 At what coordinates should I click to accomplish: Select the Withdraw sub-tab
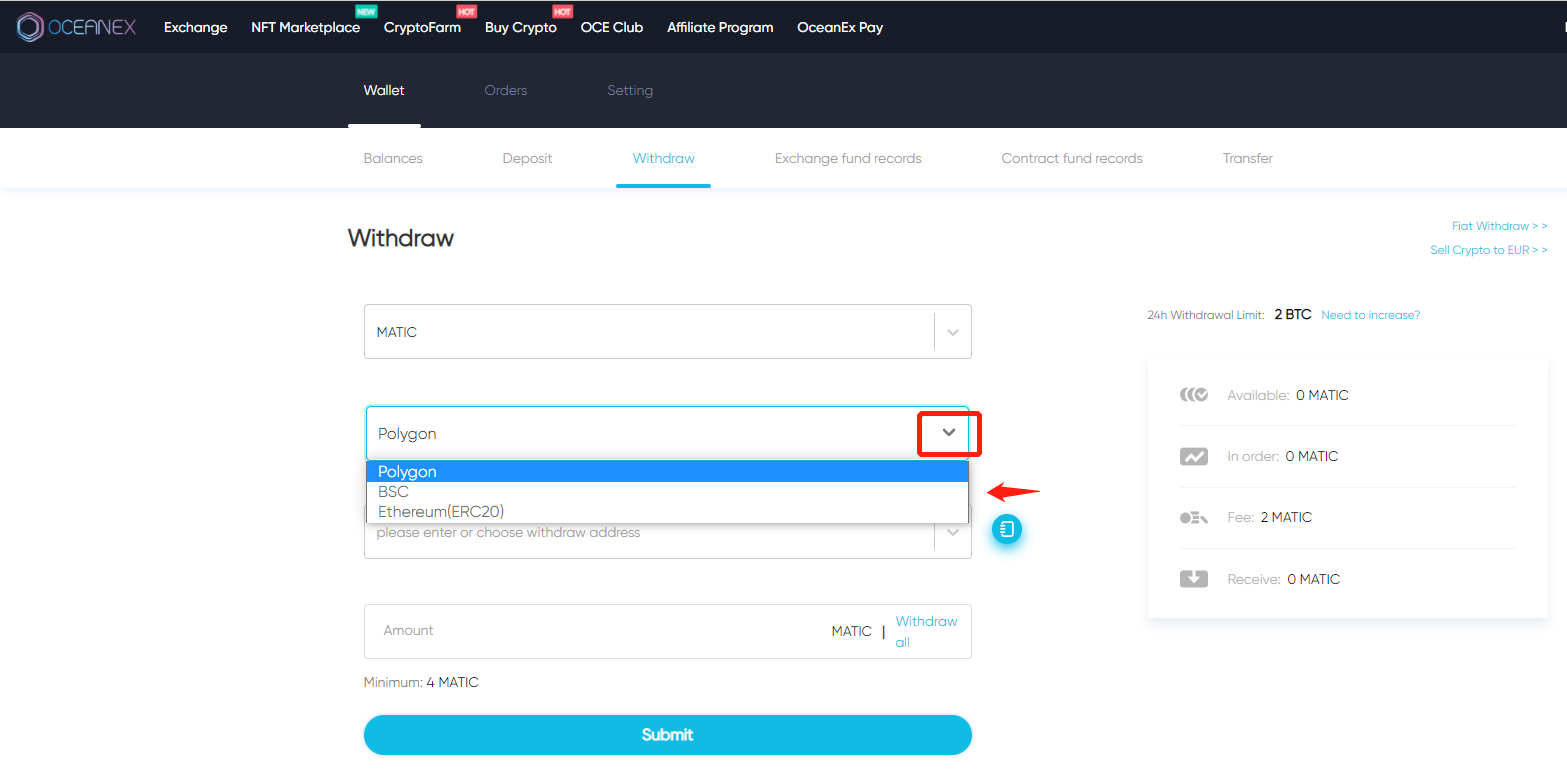664,158
